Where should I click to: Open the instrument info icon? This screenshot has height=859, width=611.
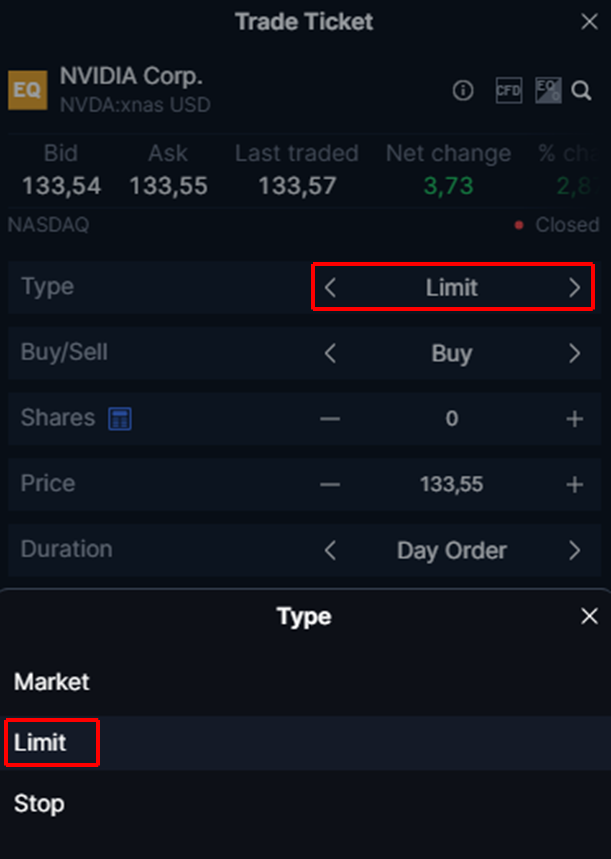pos(462,91)
